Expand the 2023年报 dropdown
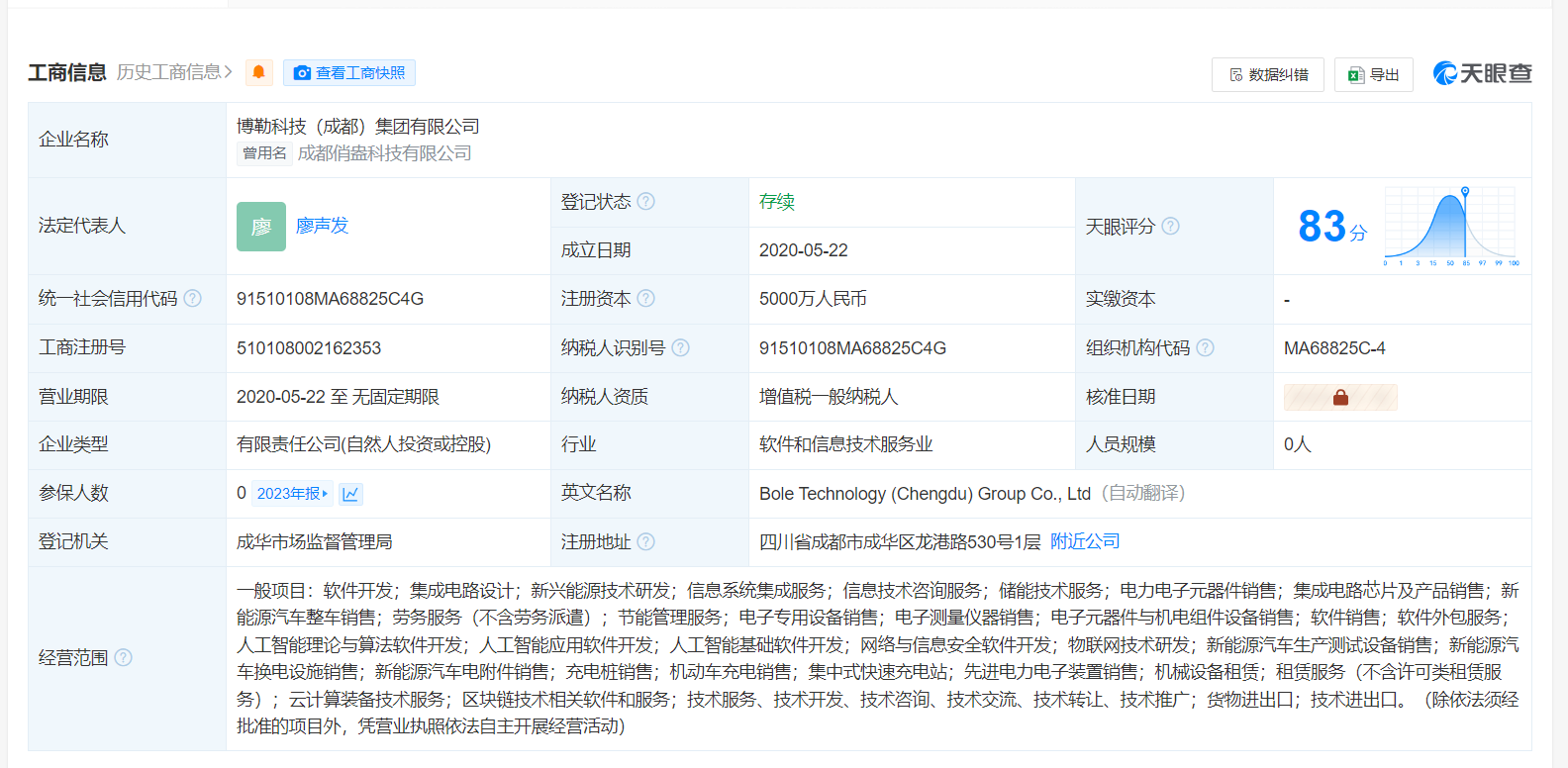The image size is (1568, 768). (292, 493)
